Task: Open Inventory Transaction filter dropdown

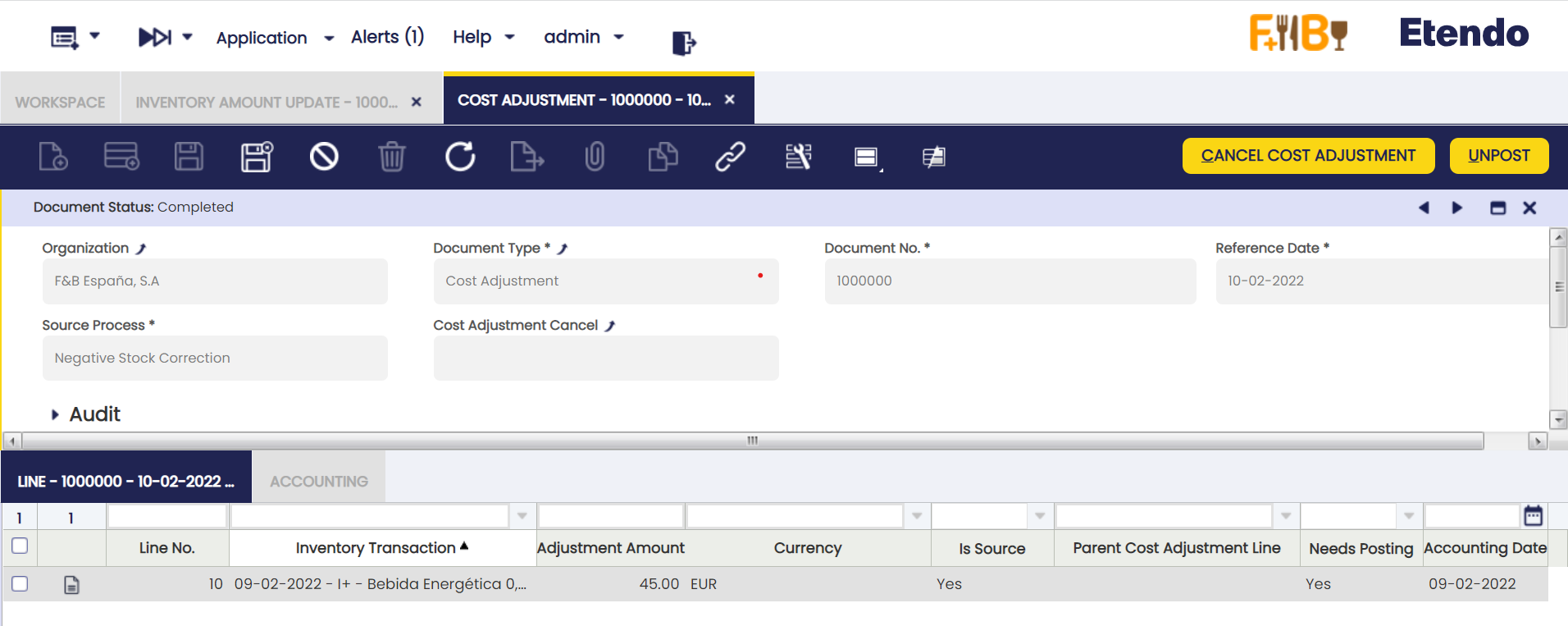Action: click(x=522, y=516)
